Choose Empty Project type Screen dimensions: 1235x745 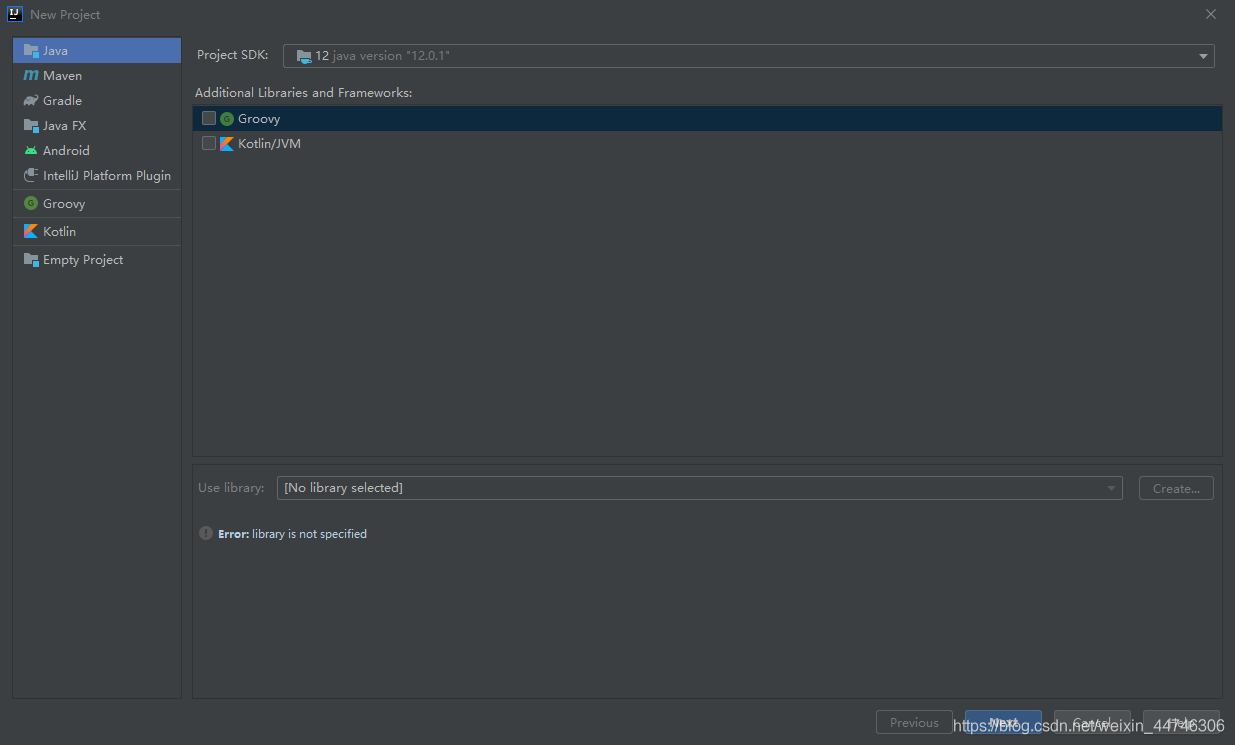pyautogui.click(x=97, y=259)
